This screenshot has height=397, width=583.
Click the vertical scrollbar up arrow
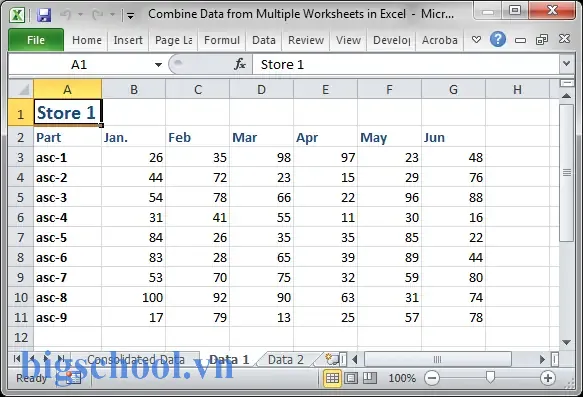567,96
